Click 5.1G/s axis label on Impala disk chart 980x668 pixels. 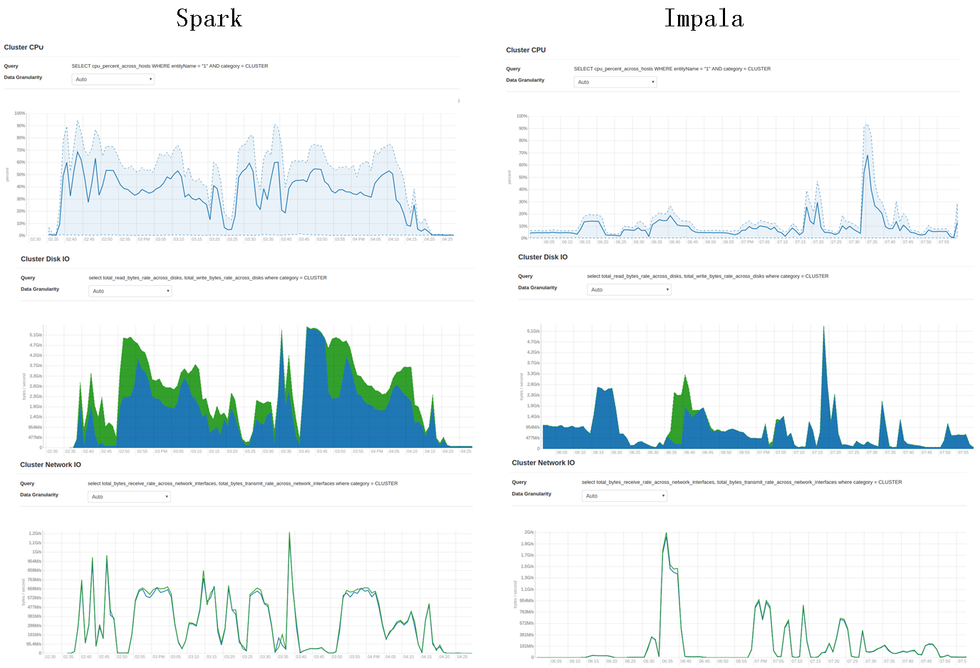pos(533,331)
